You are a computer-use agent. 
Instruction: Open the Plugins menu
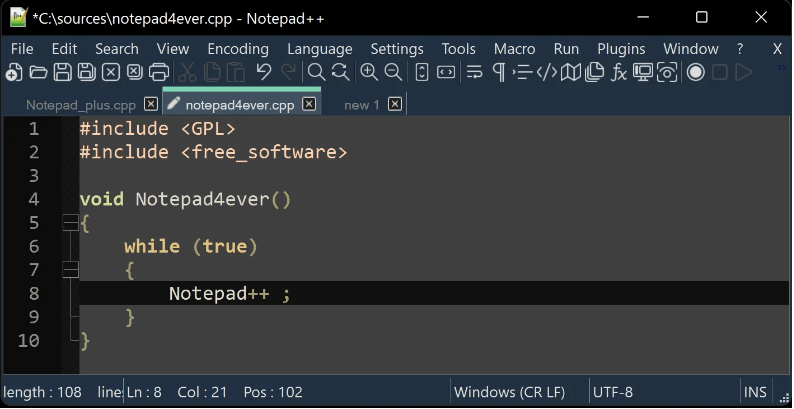pyautogui.click(x=621, y=49)
